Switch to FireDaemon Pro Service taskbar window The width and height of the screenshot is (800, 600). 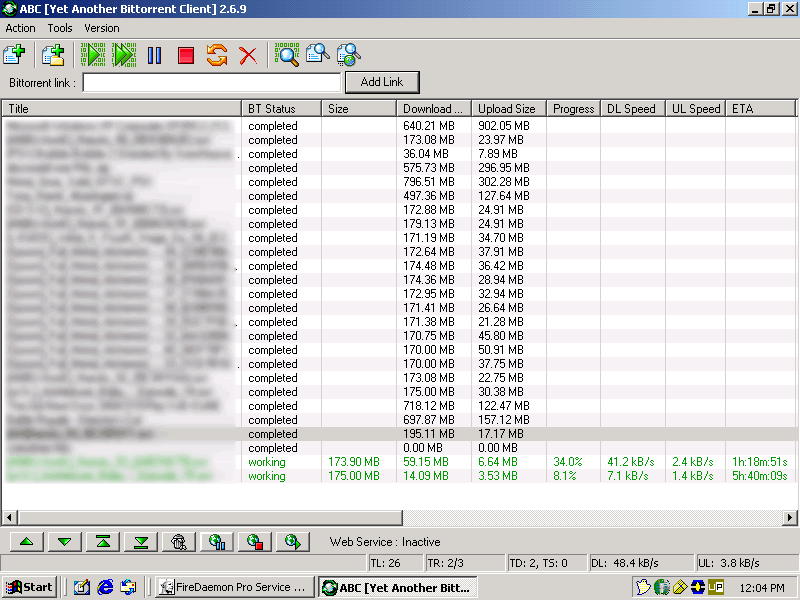click(x=234, y=587)
